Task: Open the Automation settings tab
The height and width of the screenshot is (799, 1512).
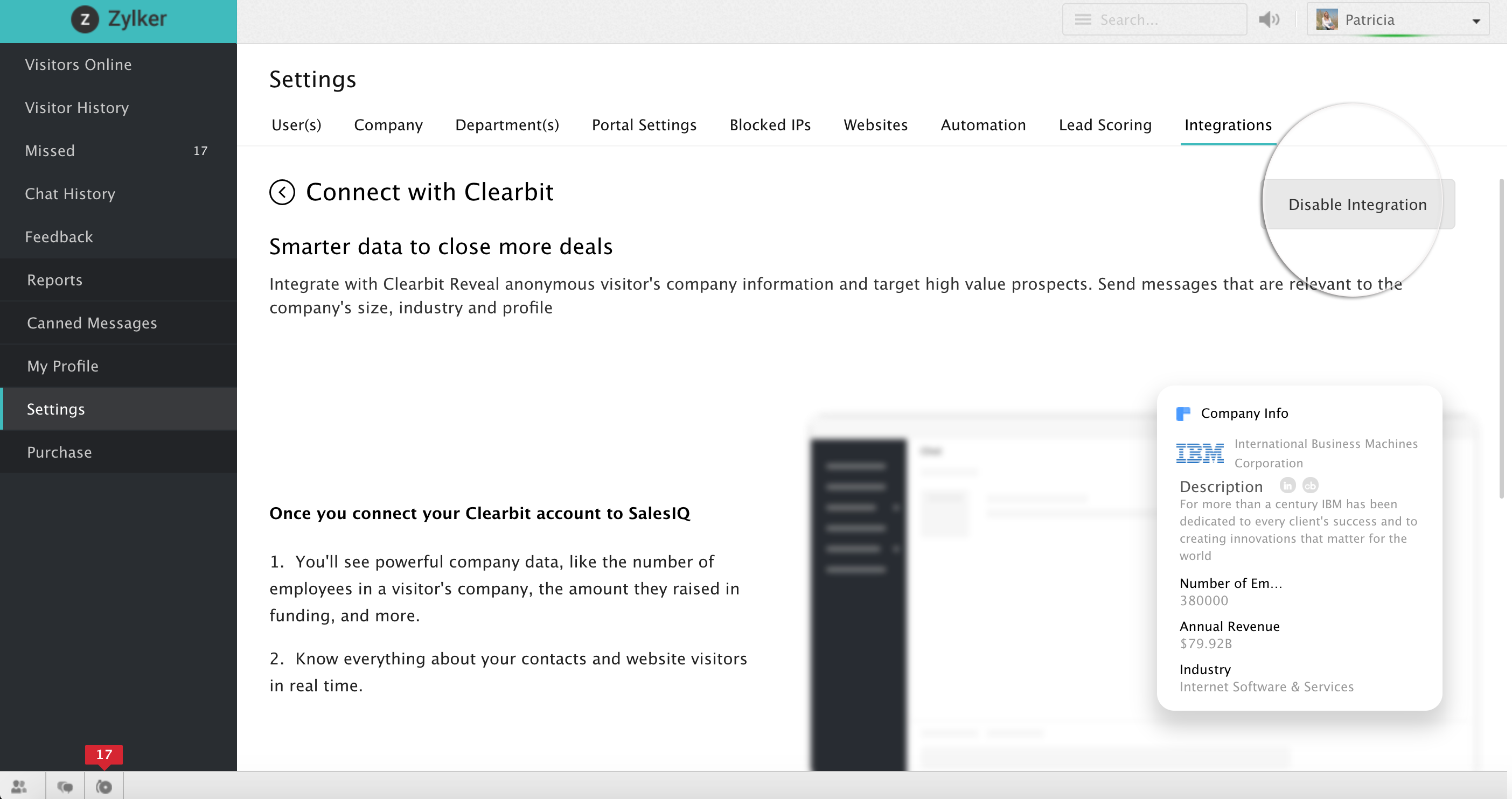Action: (x=983, y=125)
